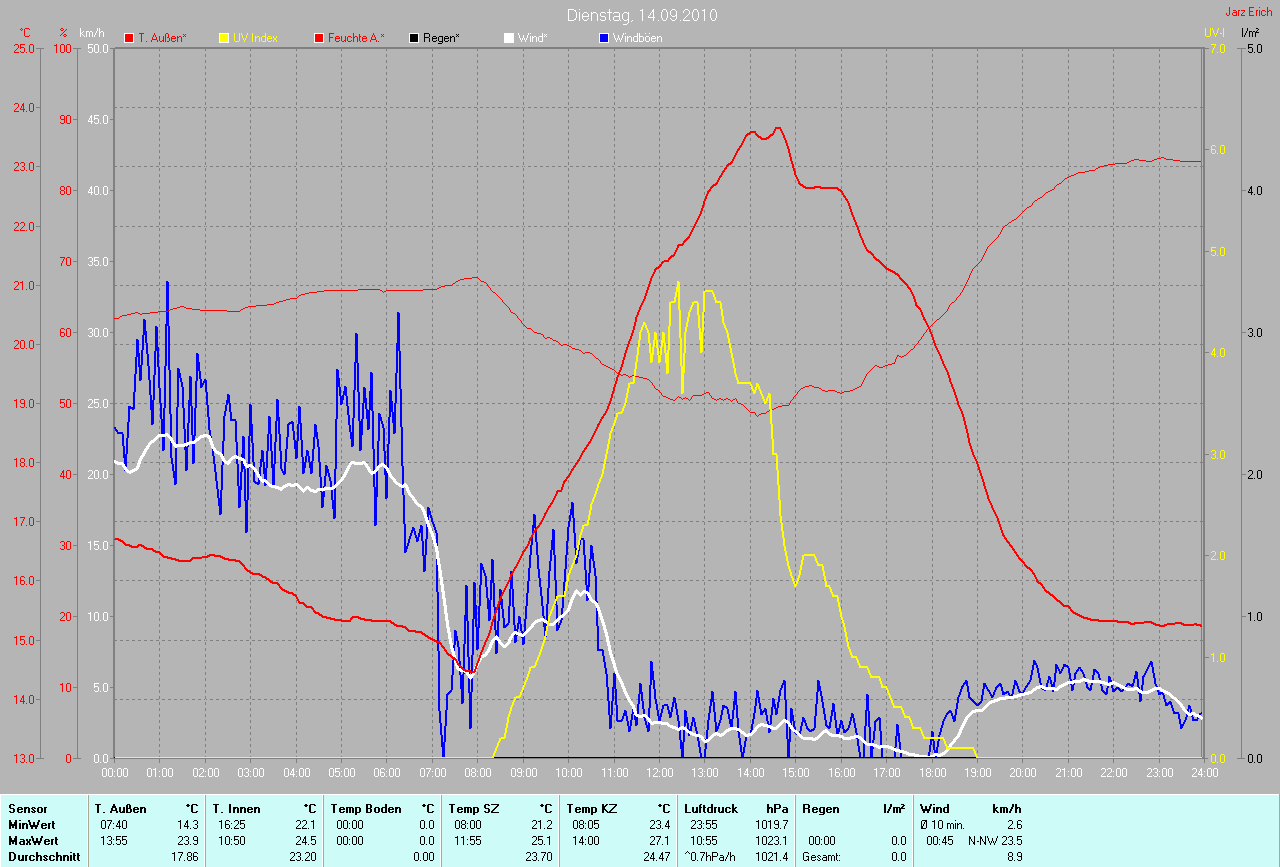Select the Durchschnitt row label
1280x867 pixels.
point(42,857)
